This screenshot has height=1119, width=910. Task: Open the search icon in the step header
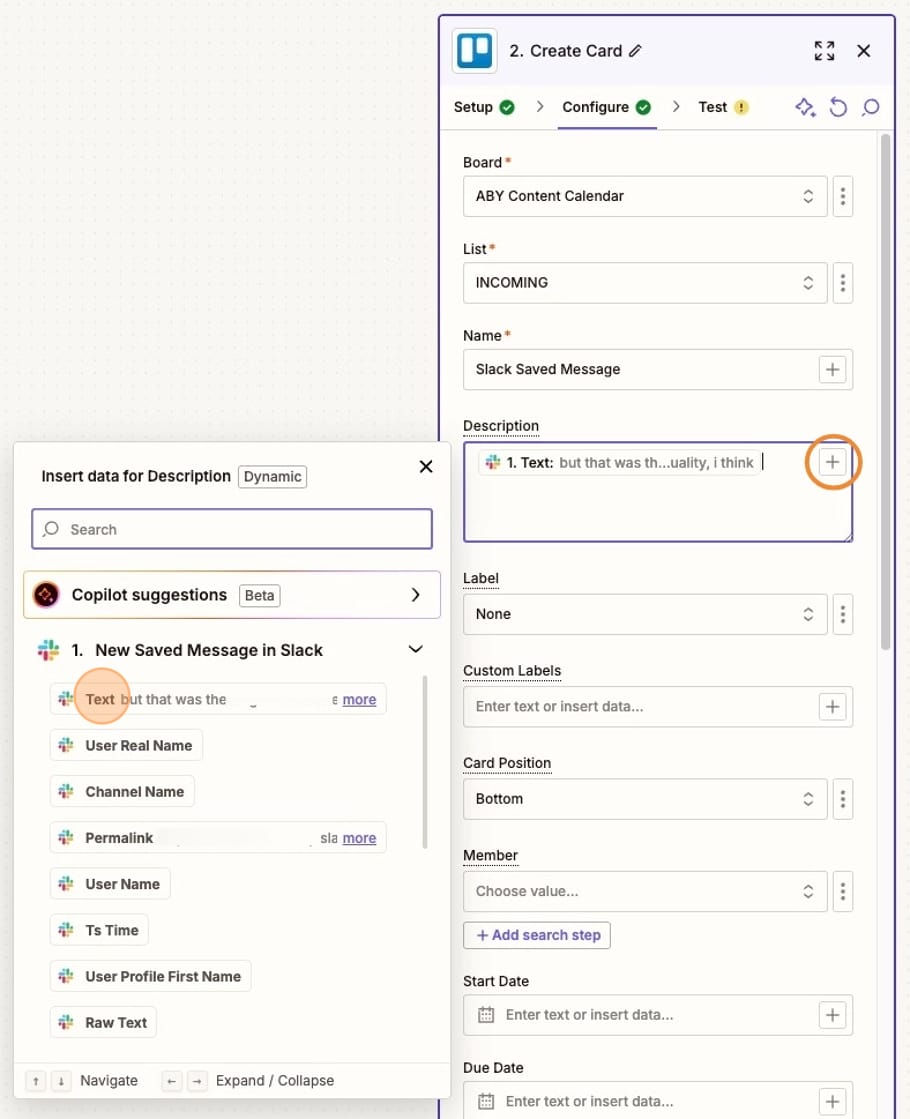870,107
